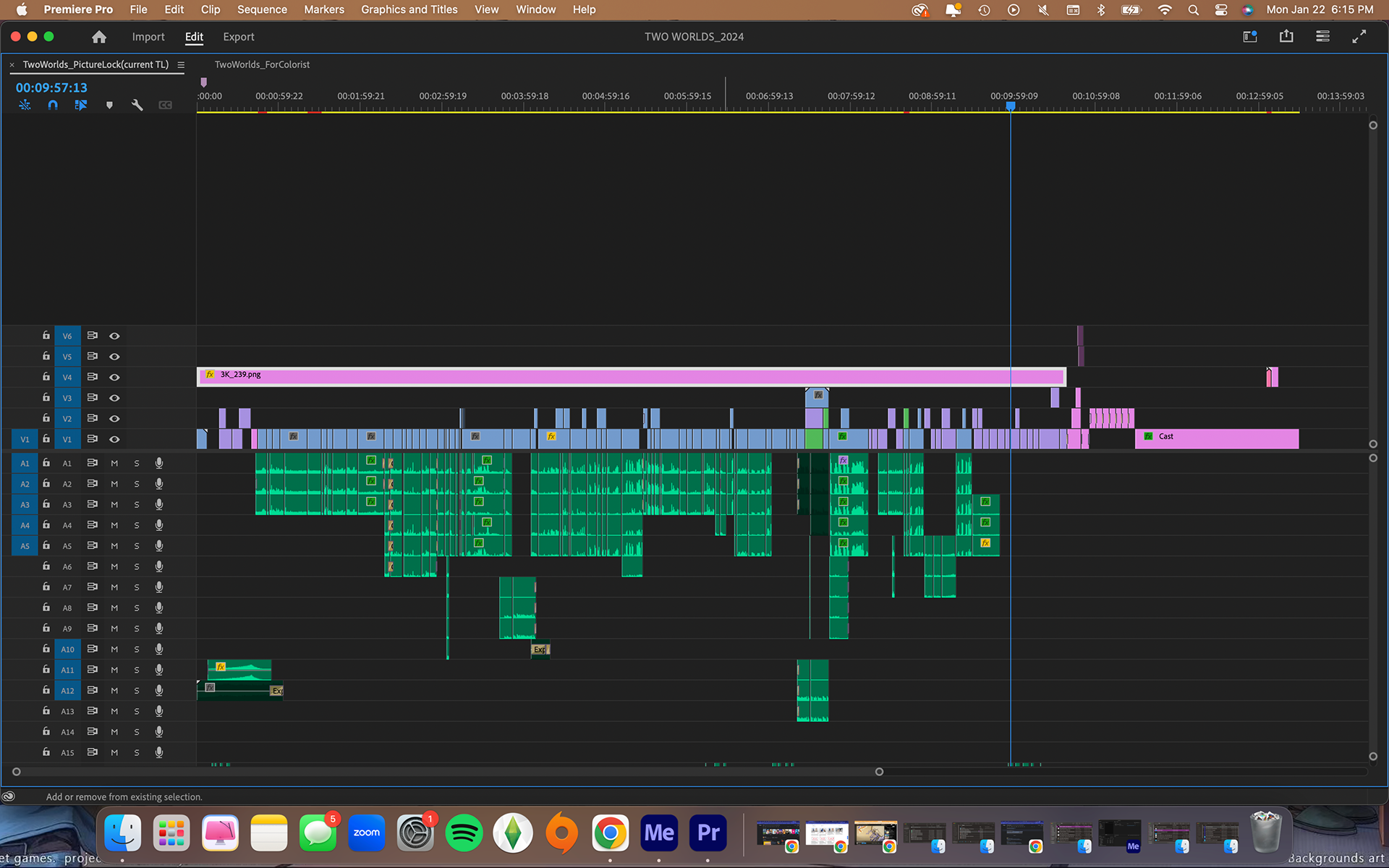The image size is (1389, 868).
Task: Open Quick Export share icon
Action: tap(1286, 36)
